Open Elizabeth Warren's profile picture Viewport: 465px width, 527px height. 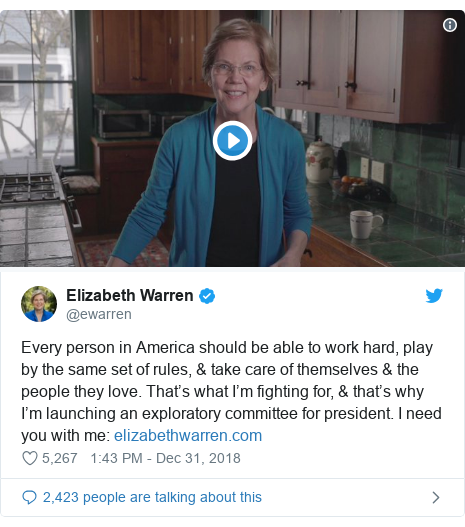[x=39, y=304]
